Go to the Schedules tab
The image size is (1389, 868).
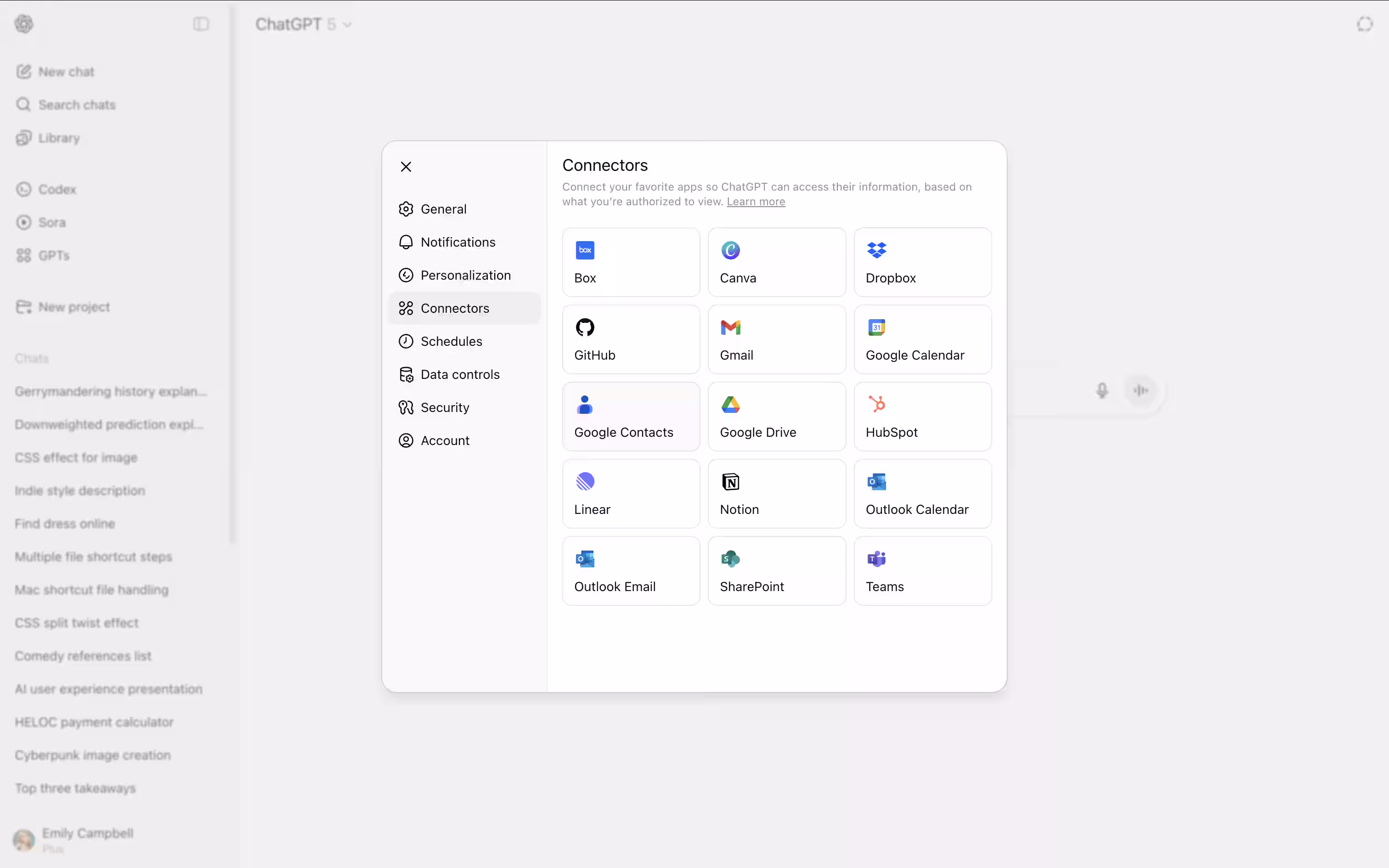click(x=464, y=342)
